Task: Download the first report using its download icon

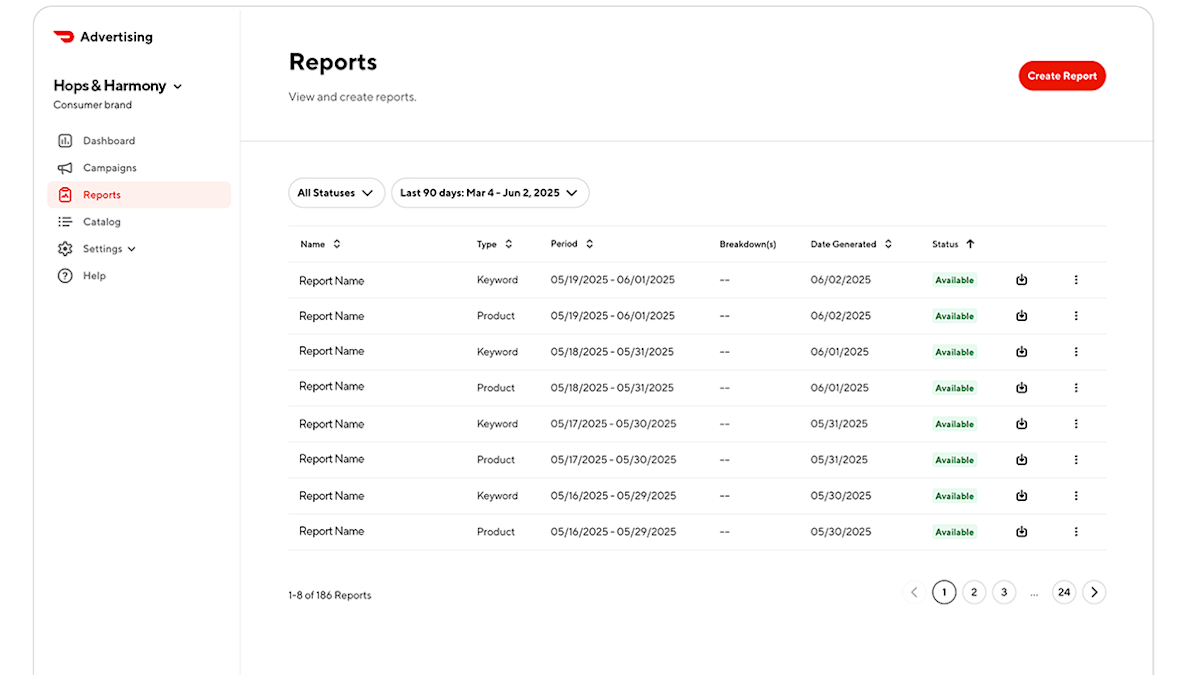Action: pos(1021,280)
